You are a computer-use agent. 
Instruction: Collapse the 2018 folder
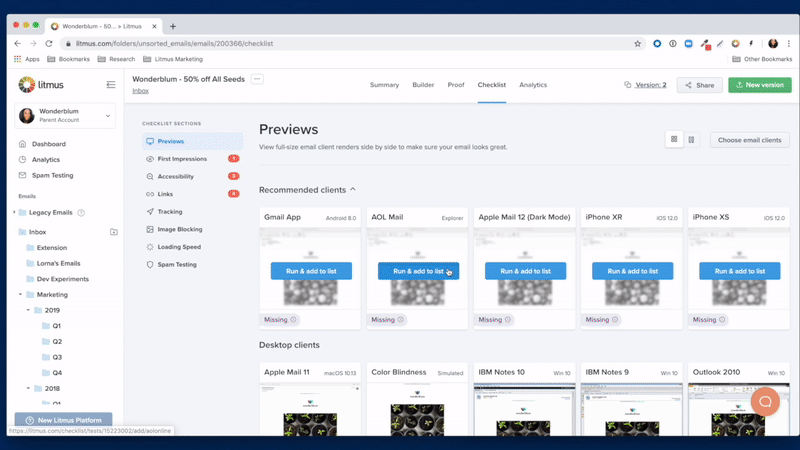28,388
